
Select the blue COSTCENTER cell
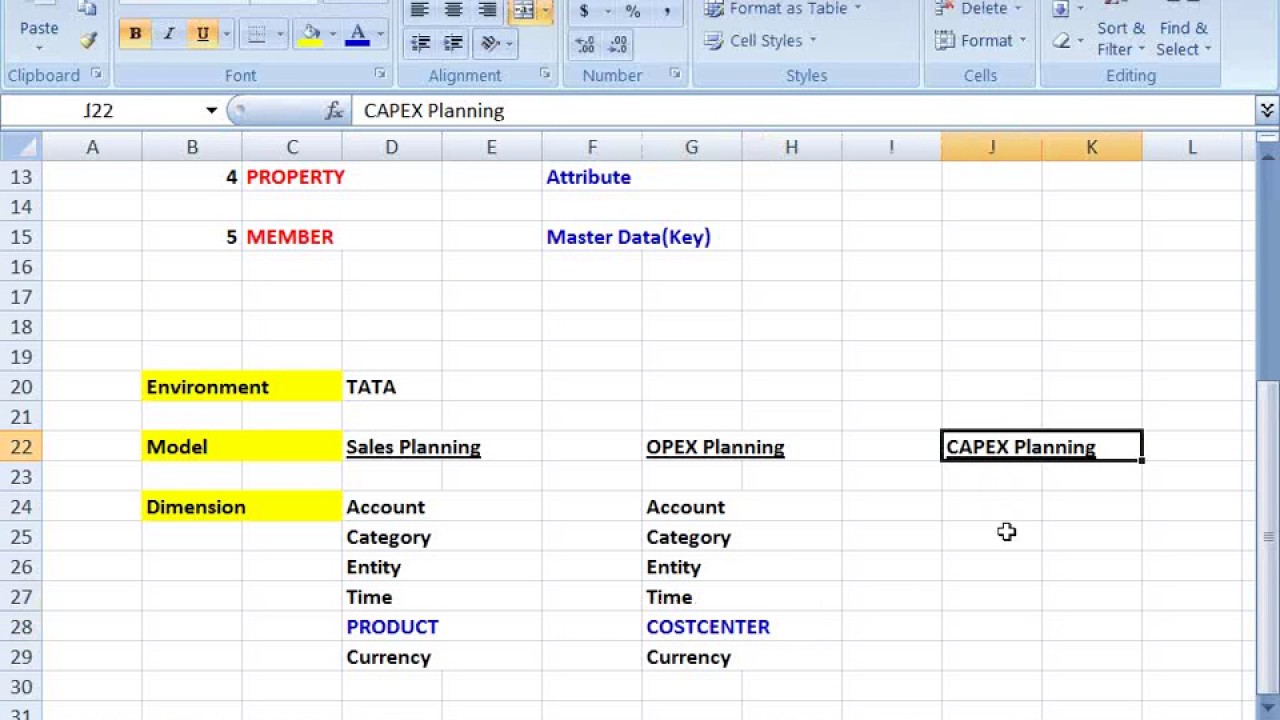coord(708,627)
